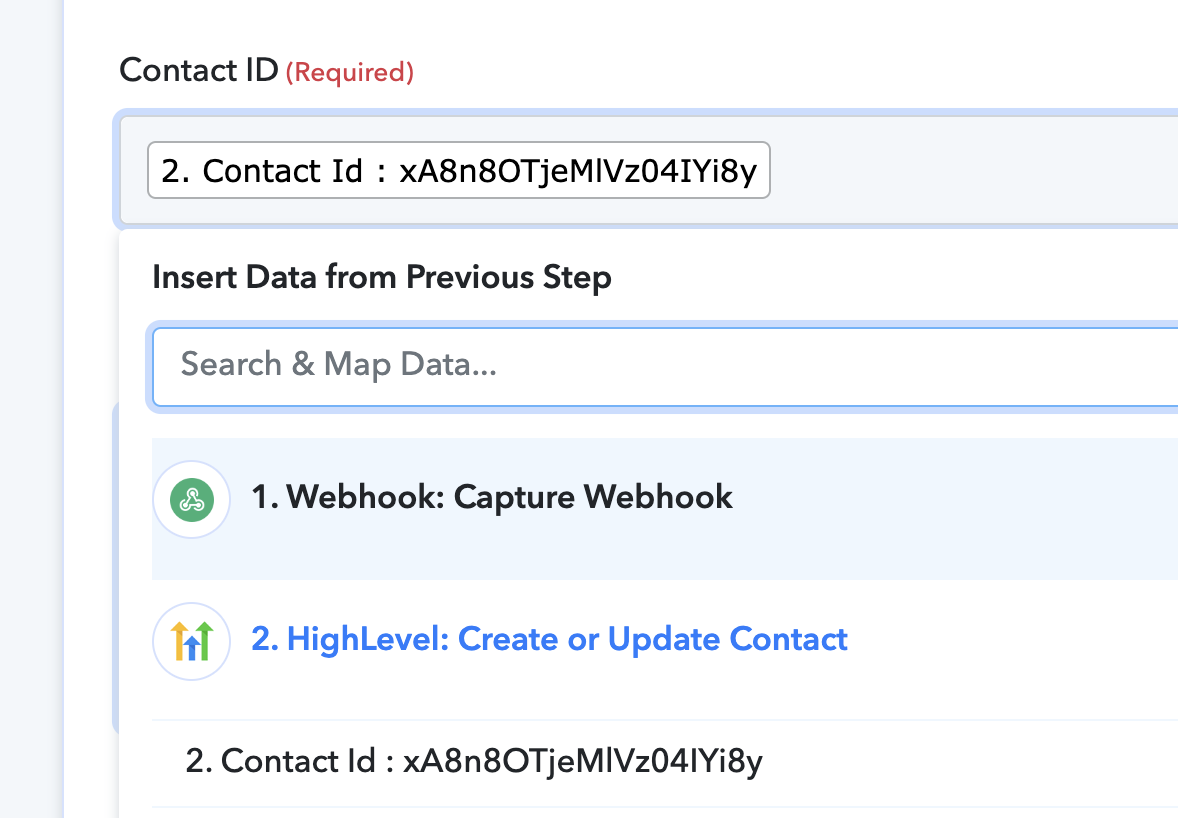This screenshot has width=1178, height=818.
Task: Click the HighLevel arrows logo icon
Action: coord(192,641)
